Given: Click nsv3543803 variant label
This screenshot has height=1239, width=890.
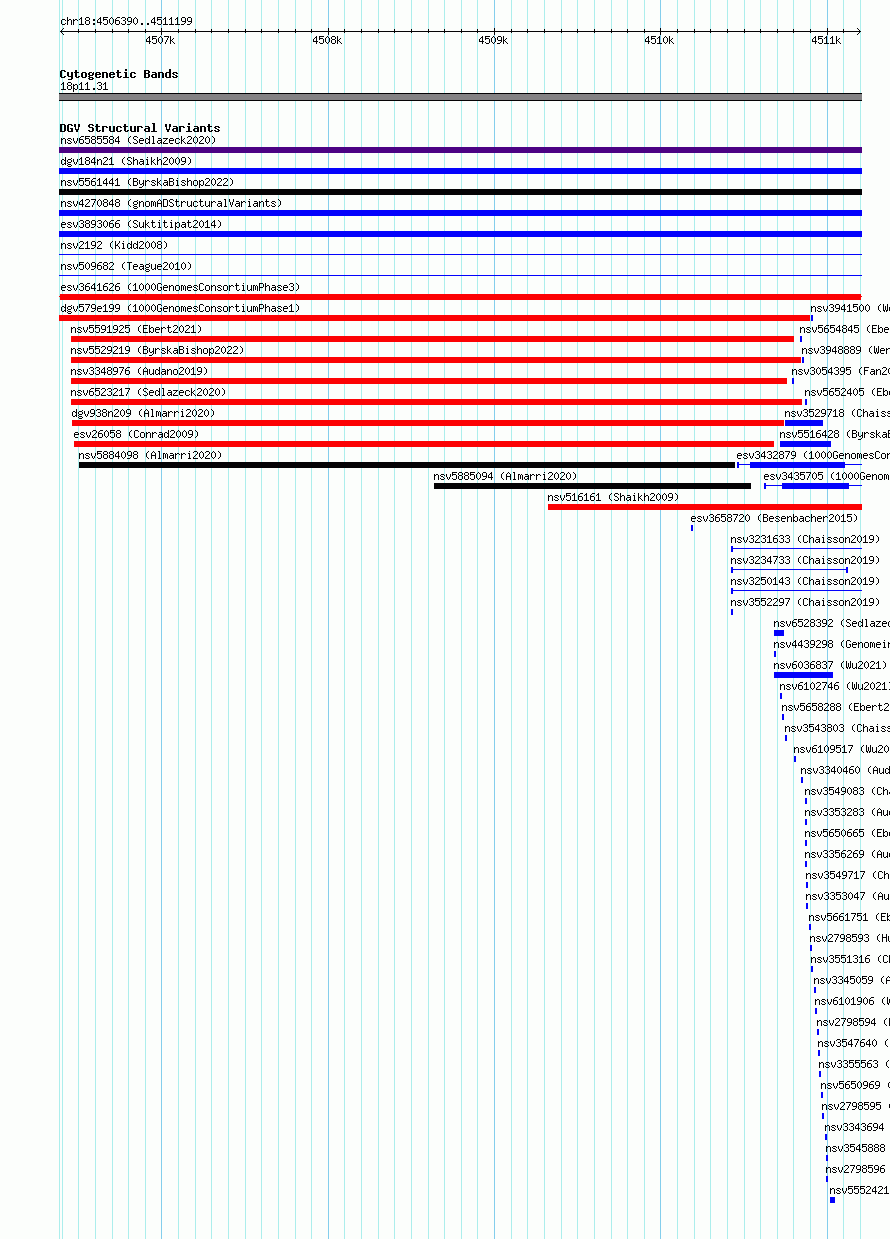Looking at the screenshot, I should (837, 728).
